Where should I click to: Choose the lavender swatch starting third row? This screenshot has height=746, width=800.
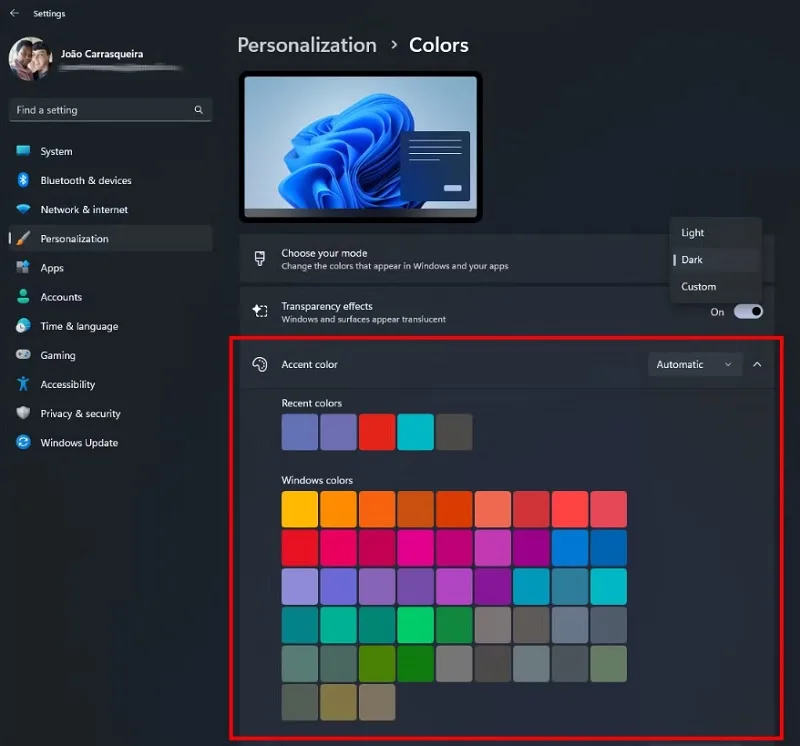pyautogui.click(x=299, y=586)
